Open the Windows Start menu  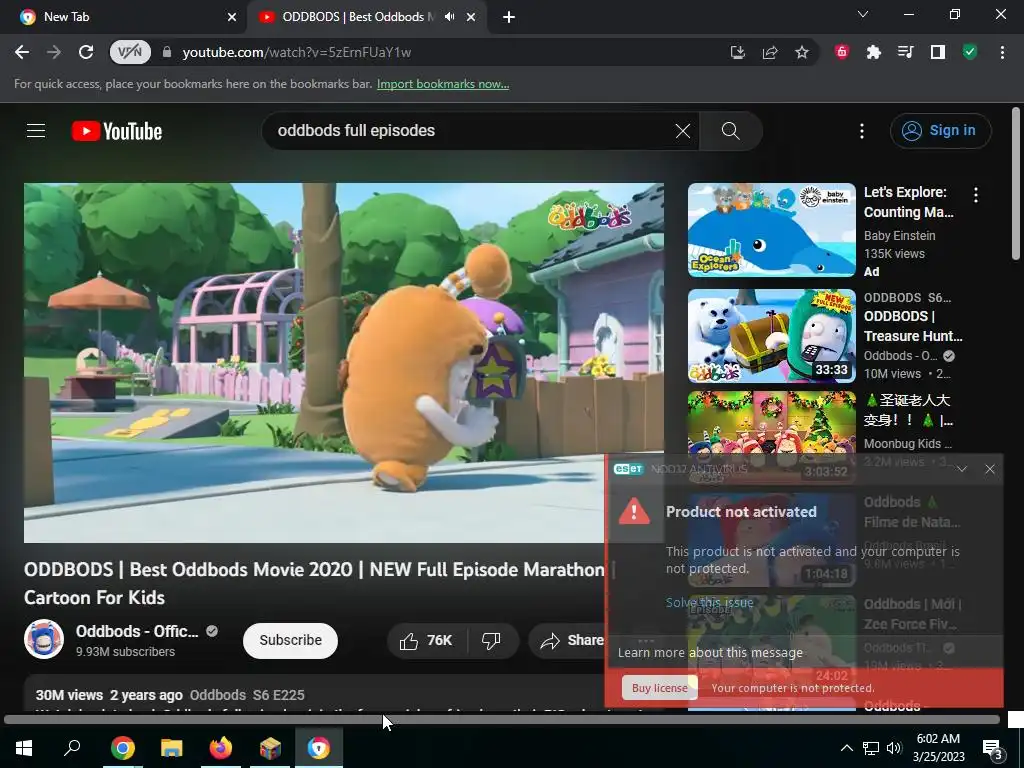24,748
